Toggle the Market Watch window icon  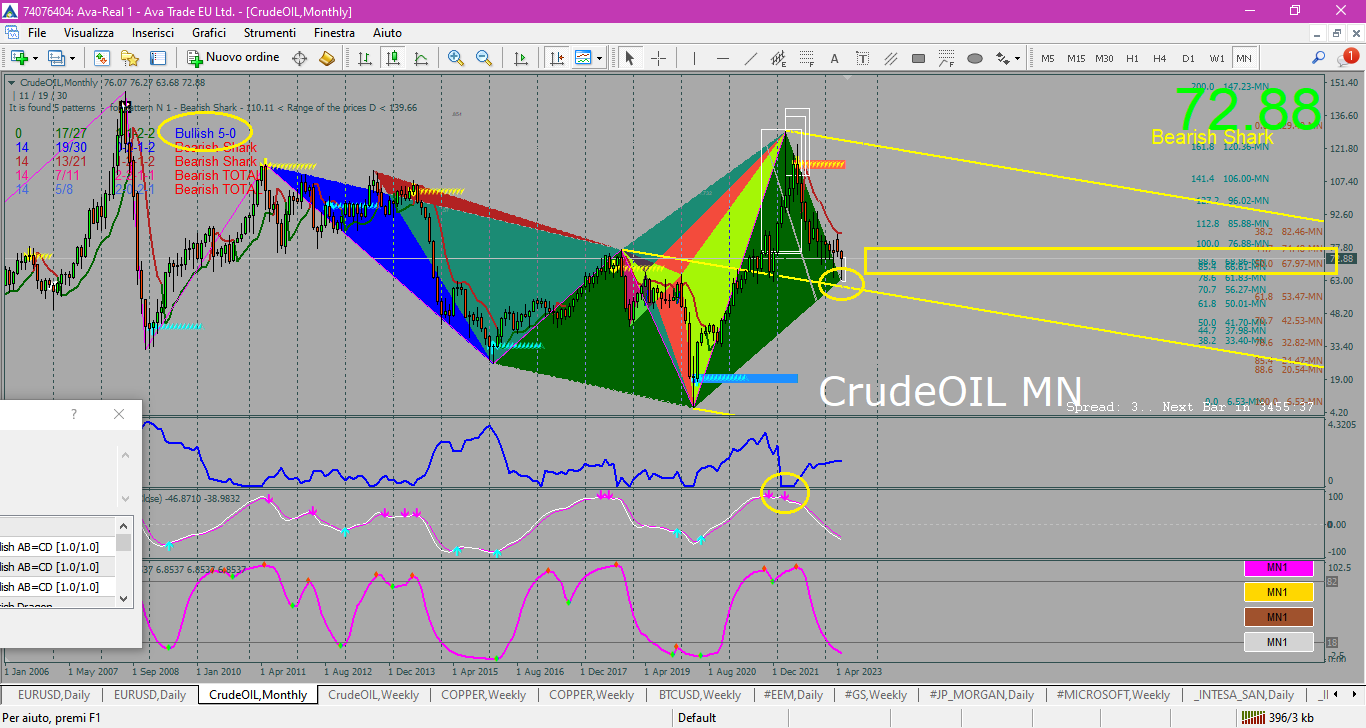(x=103, y=58)
